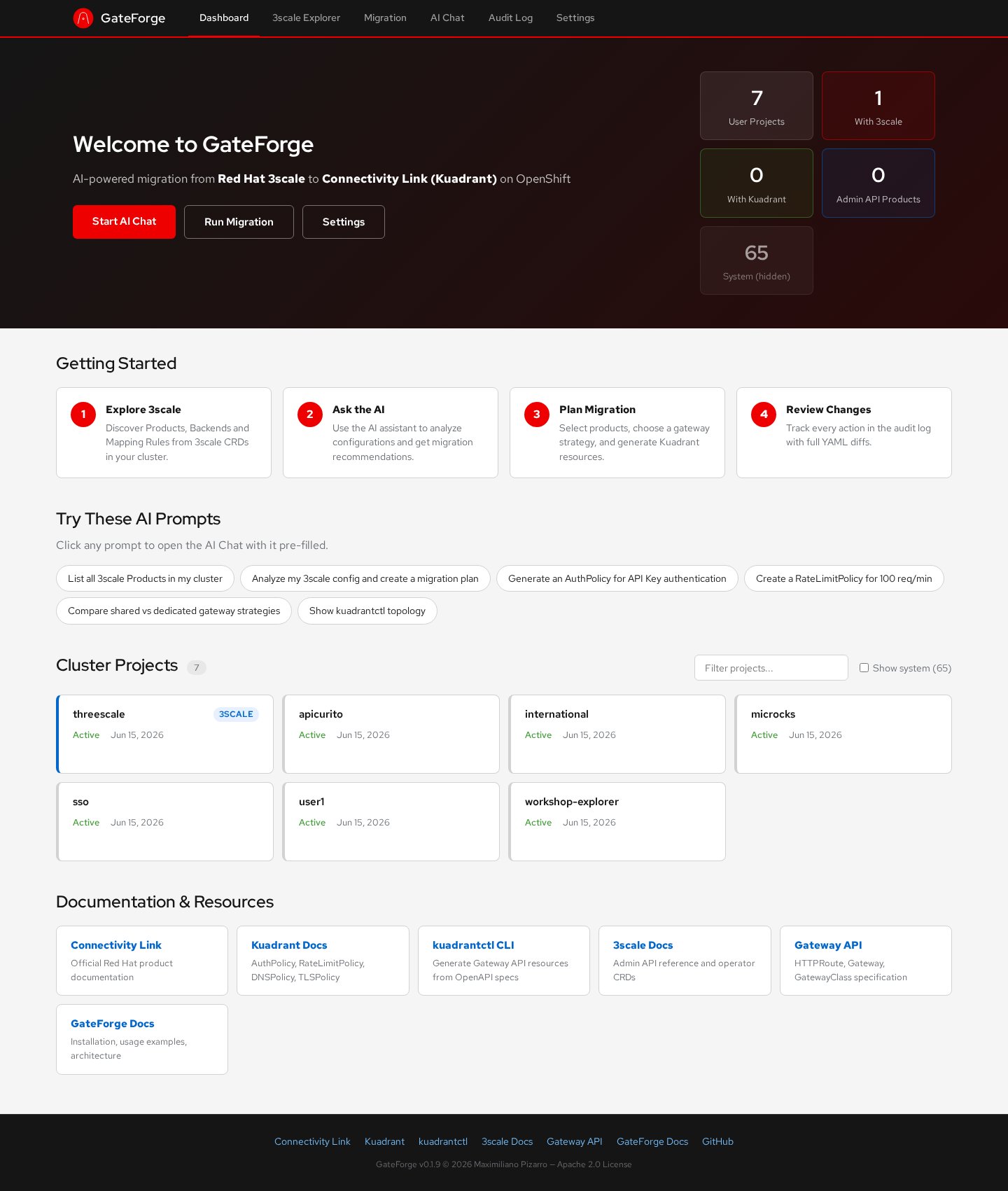Image resolution: width=1008 pixels, height=1191 pixels.
Task: Click the Start AI Chat button
Action: click(124, 222)
